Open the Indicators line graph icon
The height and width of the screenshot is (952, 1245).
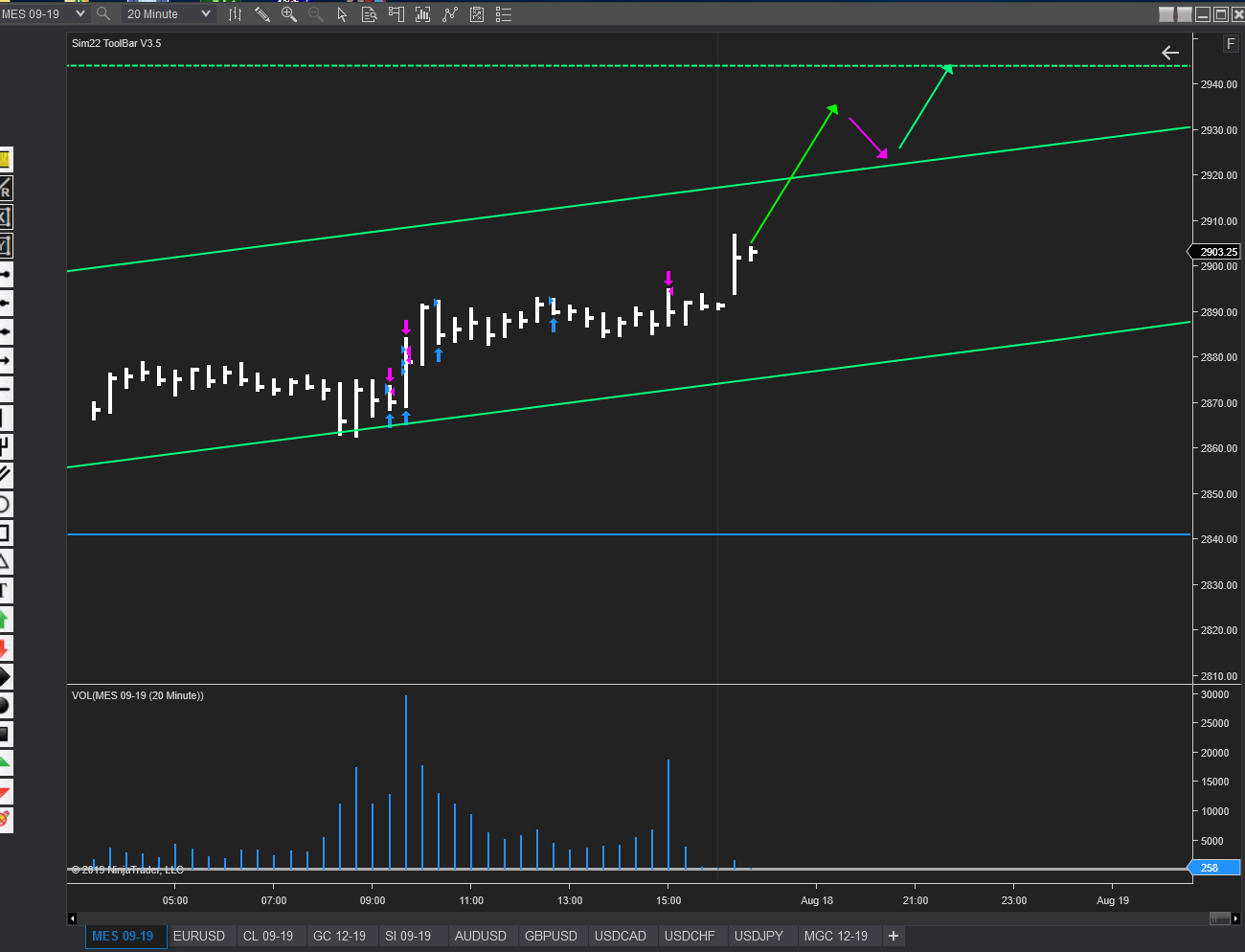coord(450,14)
